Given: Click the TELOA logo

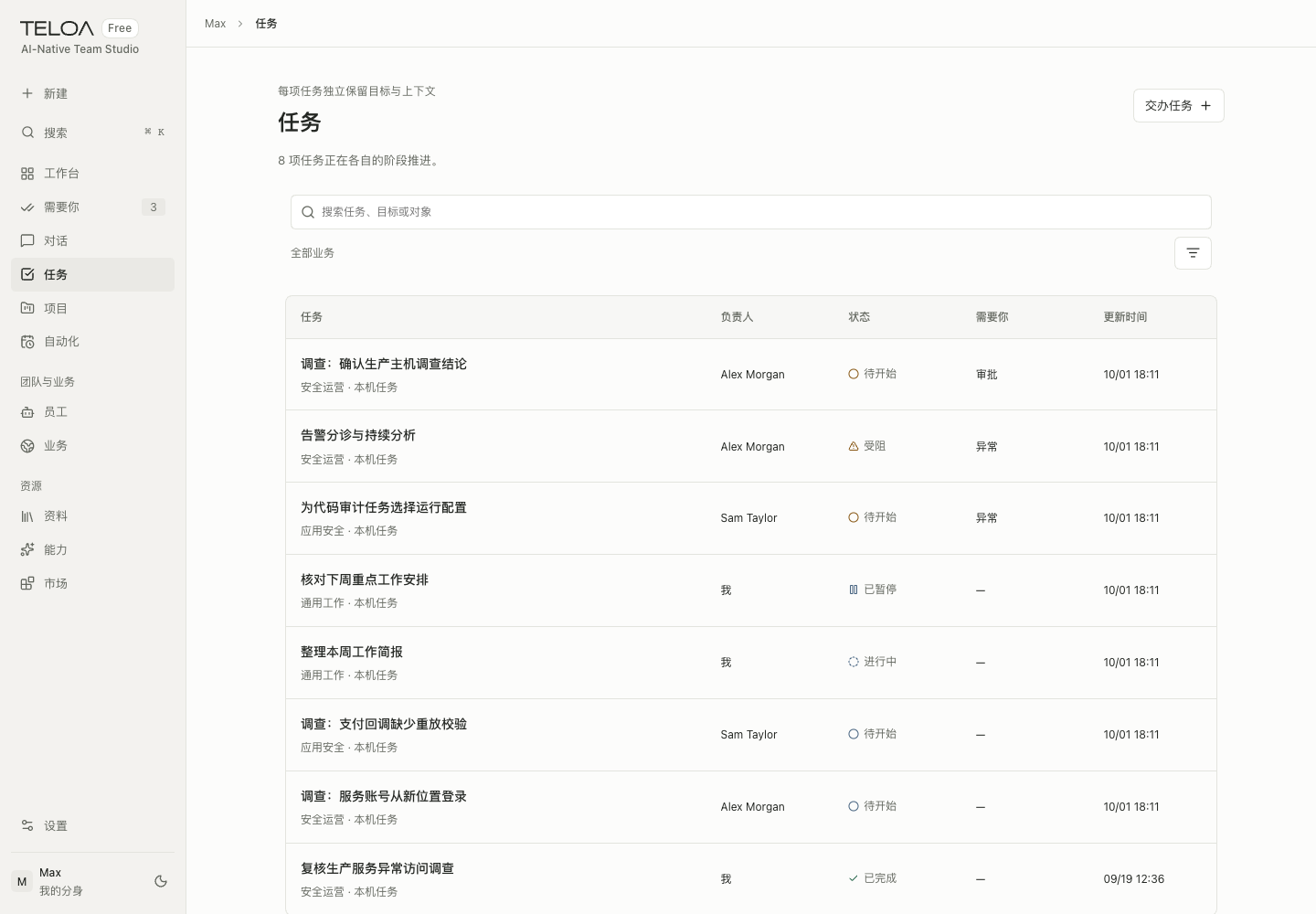Looking at the screenshot, I should click(57, 28).
